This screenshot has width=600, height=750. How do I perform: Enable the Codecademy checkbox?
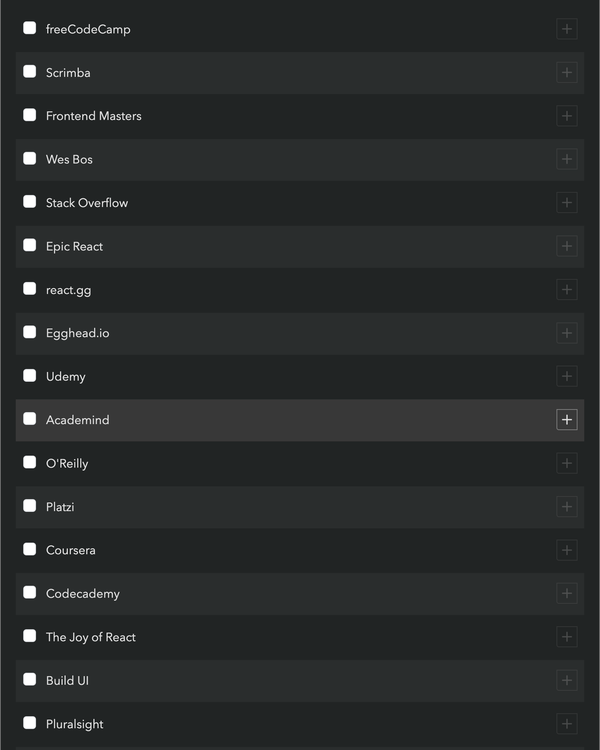[x=30, y=593]
